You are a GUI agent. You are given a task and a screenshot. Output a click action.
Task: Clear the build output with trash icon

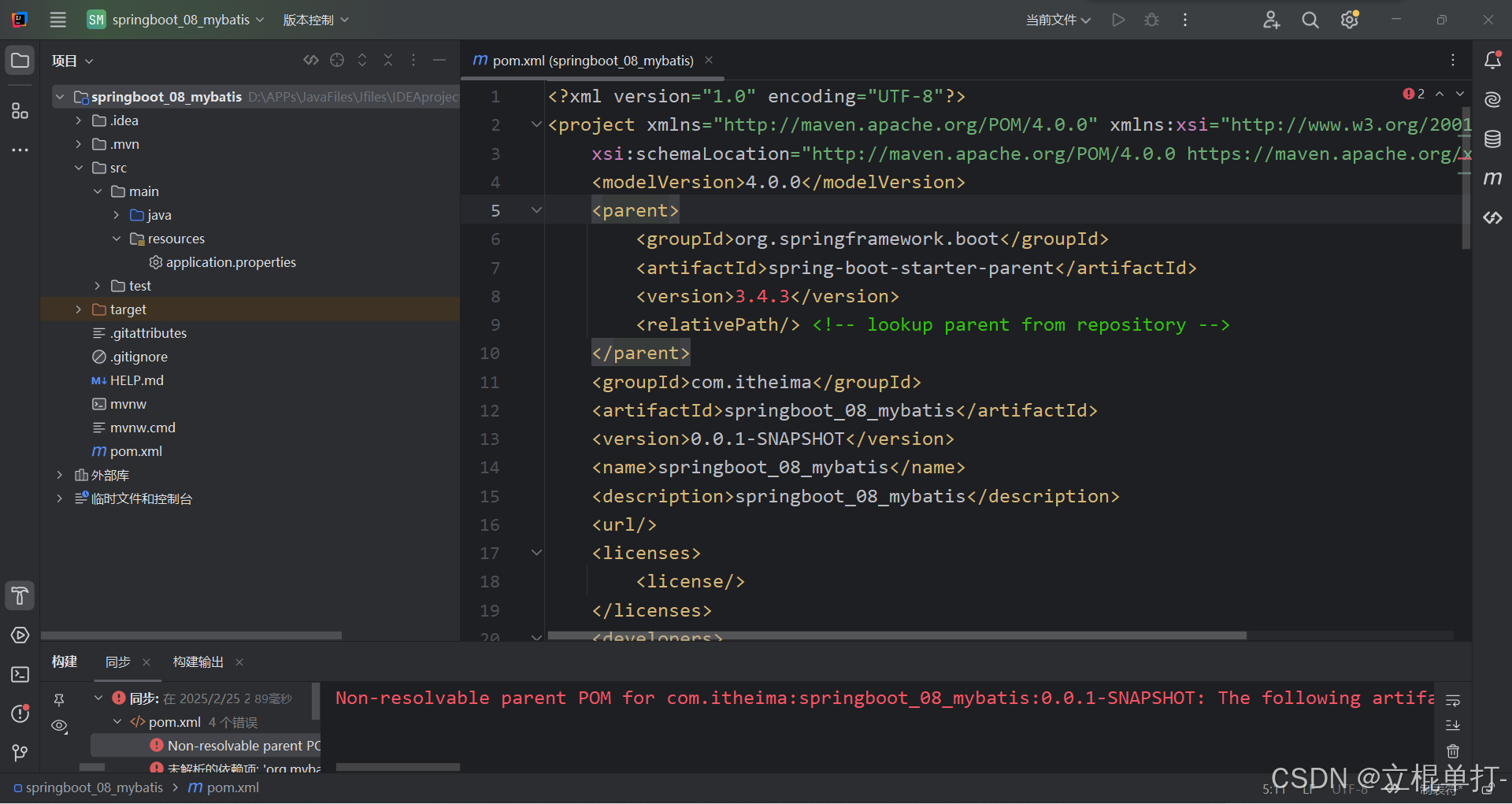pos(1453,751)
